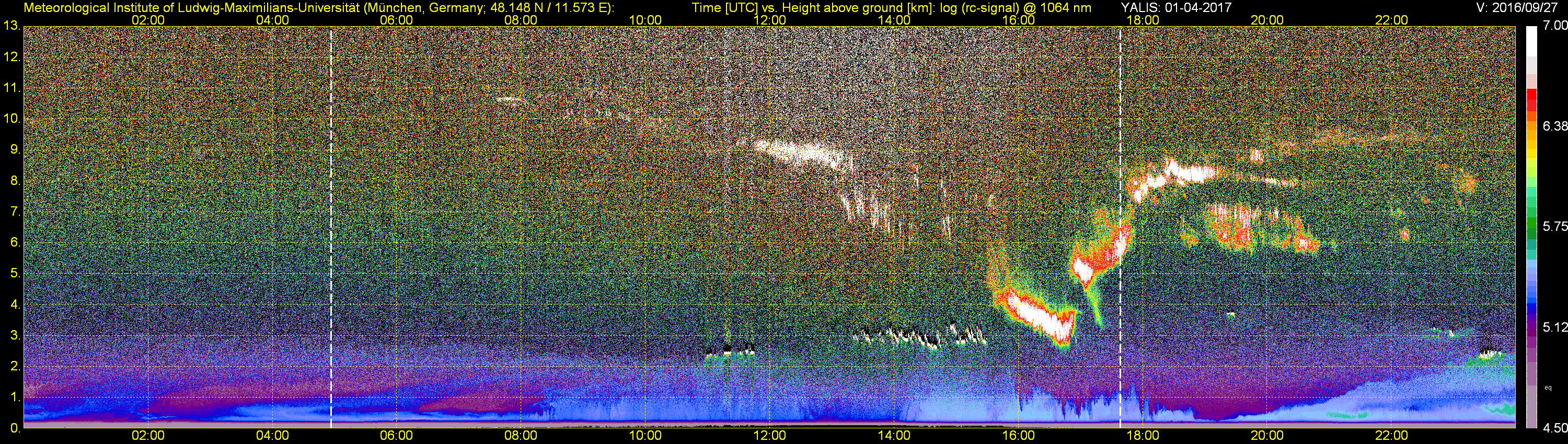This screenshot has width=1568, height=444.
Task: Click the height axis label '0.'
Action: (15, 428)
